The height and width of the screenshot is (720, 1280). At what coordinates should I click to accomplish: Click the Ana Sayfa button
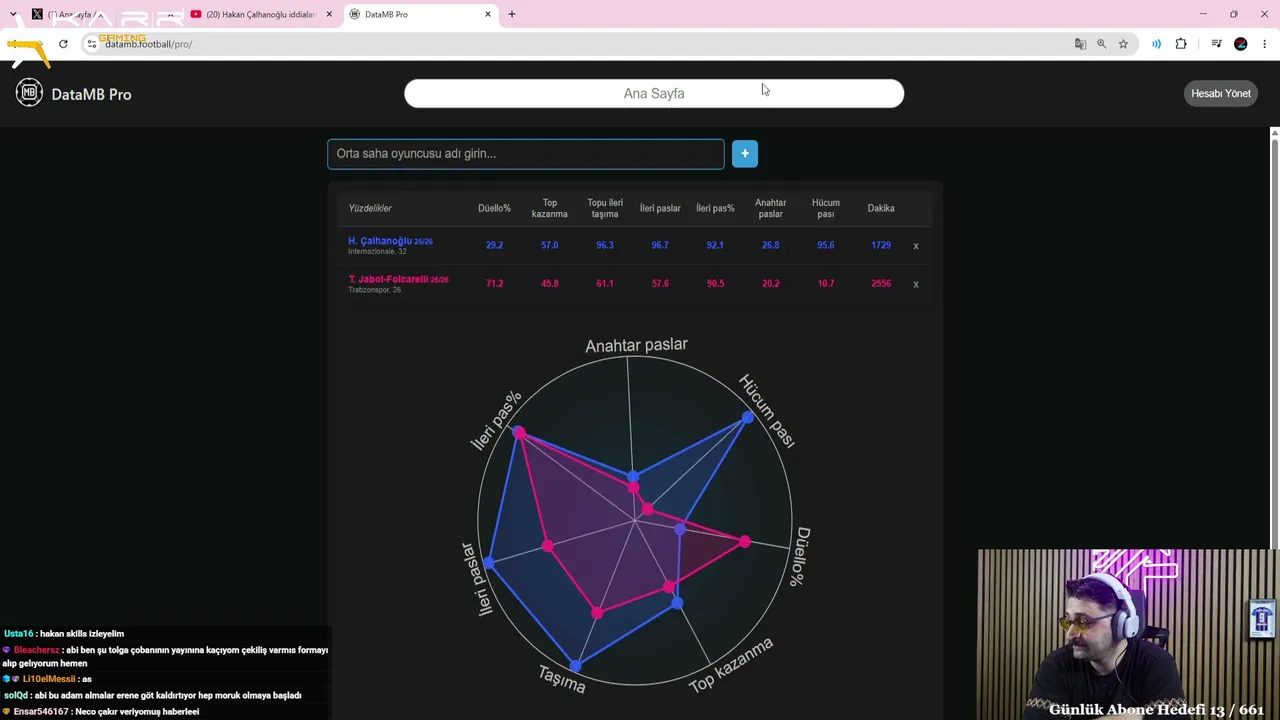pos(654,93)
